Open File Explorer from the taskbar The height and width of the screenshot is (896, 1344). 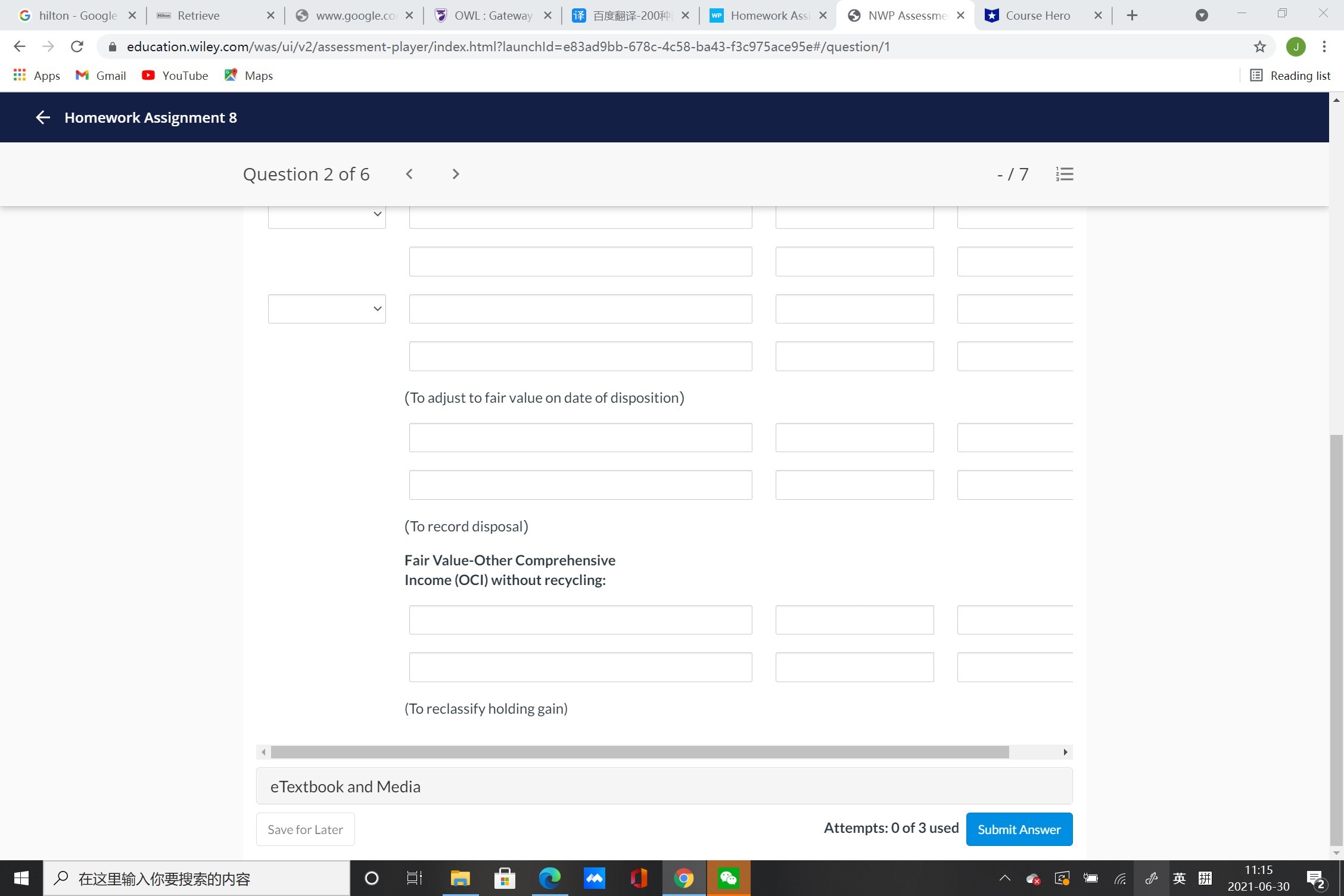pyautogui.click(x=459, y=878)
